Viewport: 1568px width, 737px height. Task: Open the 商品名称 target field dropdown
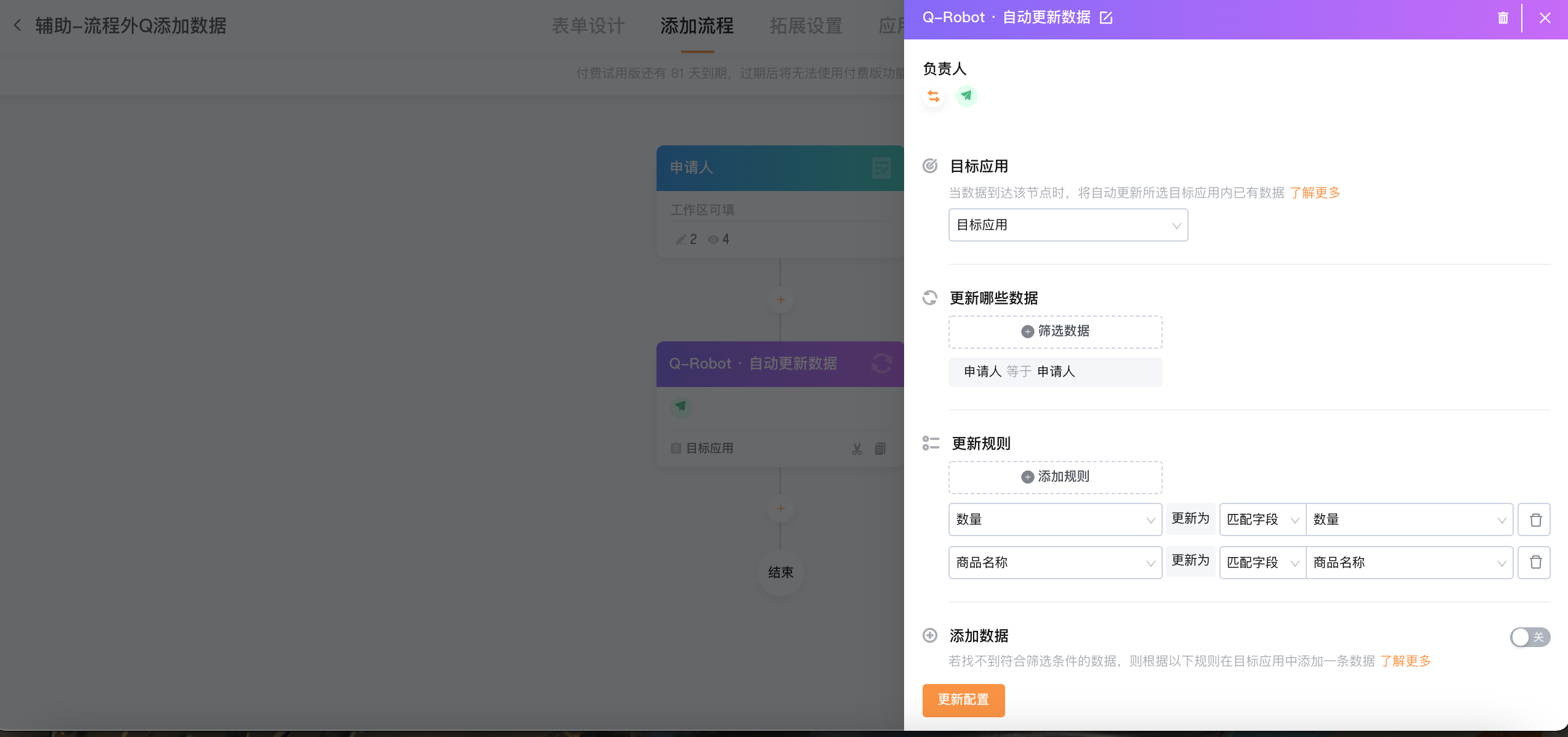(1055, 562)
